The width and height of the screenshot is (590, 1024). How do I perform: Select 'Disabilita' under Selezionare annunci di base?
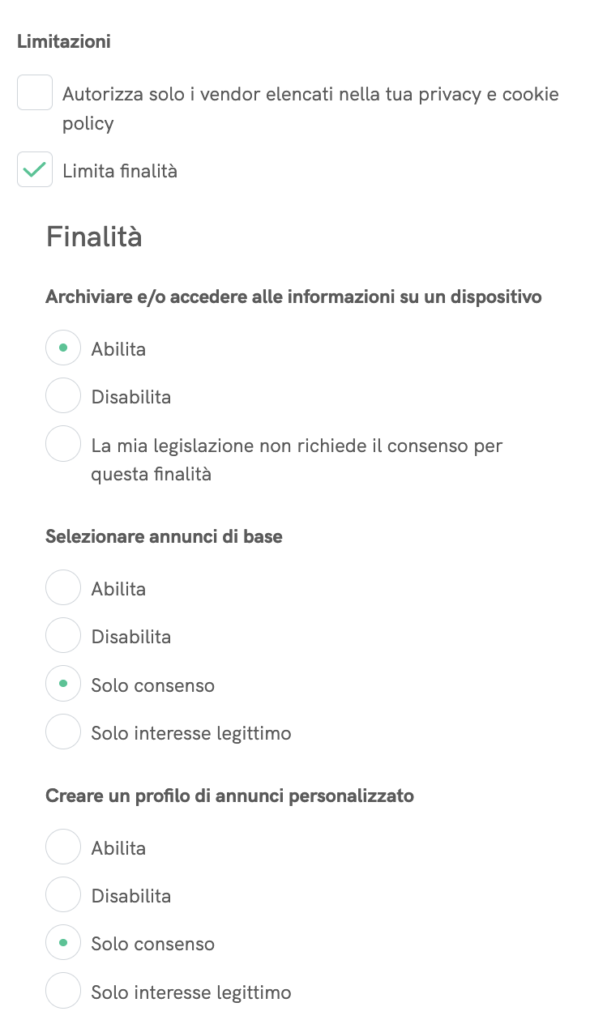(62, 636)
